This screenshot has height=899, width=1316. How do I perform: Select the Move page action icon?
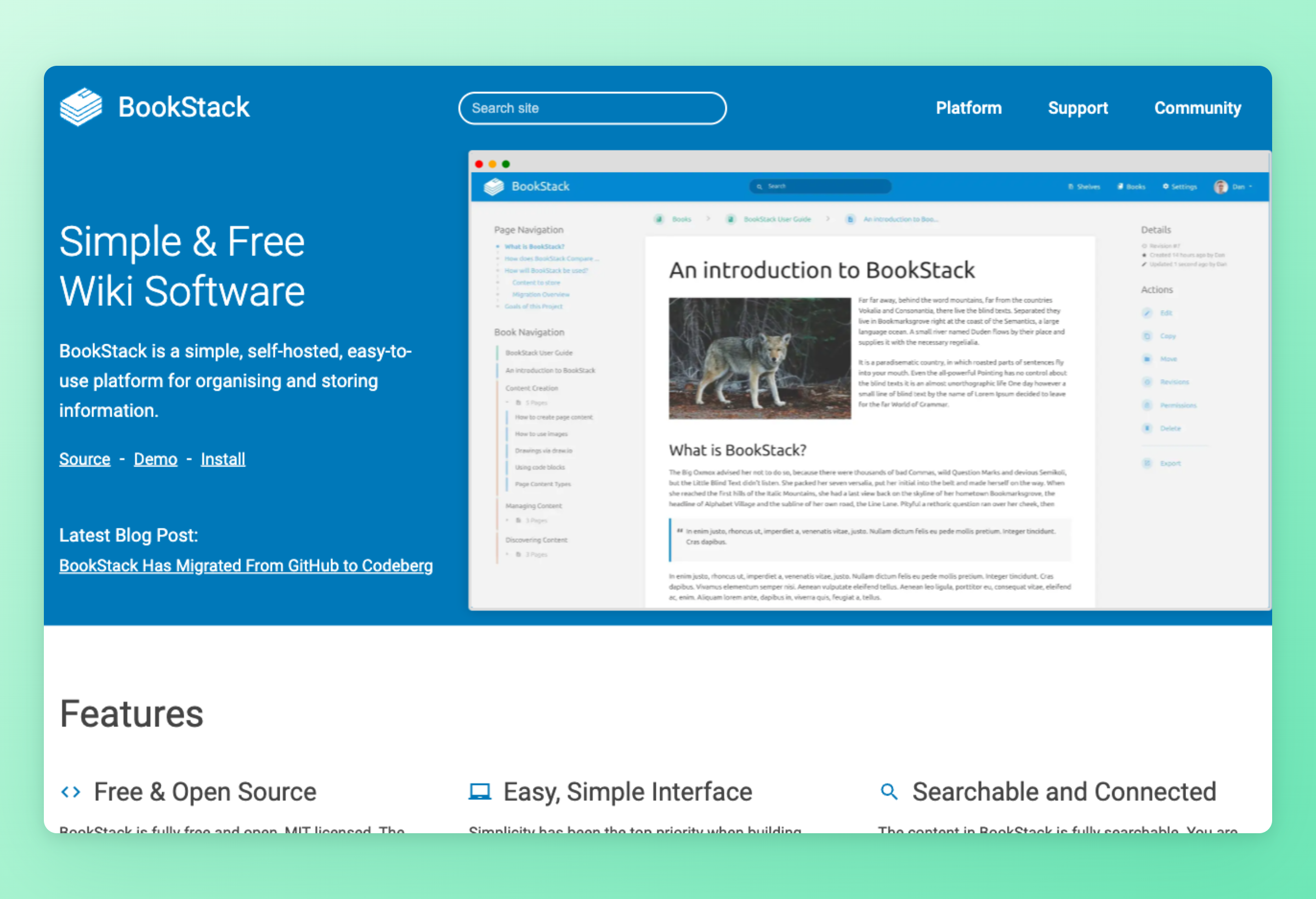(x=1147, y=360)
